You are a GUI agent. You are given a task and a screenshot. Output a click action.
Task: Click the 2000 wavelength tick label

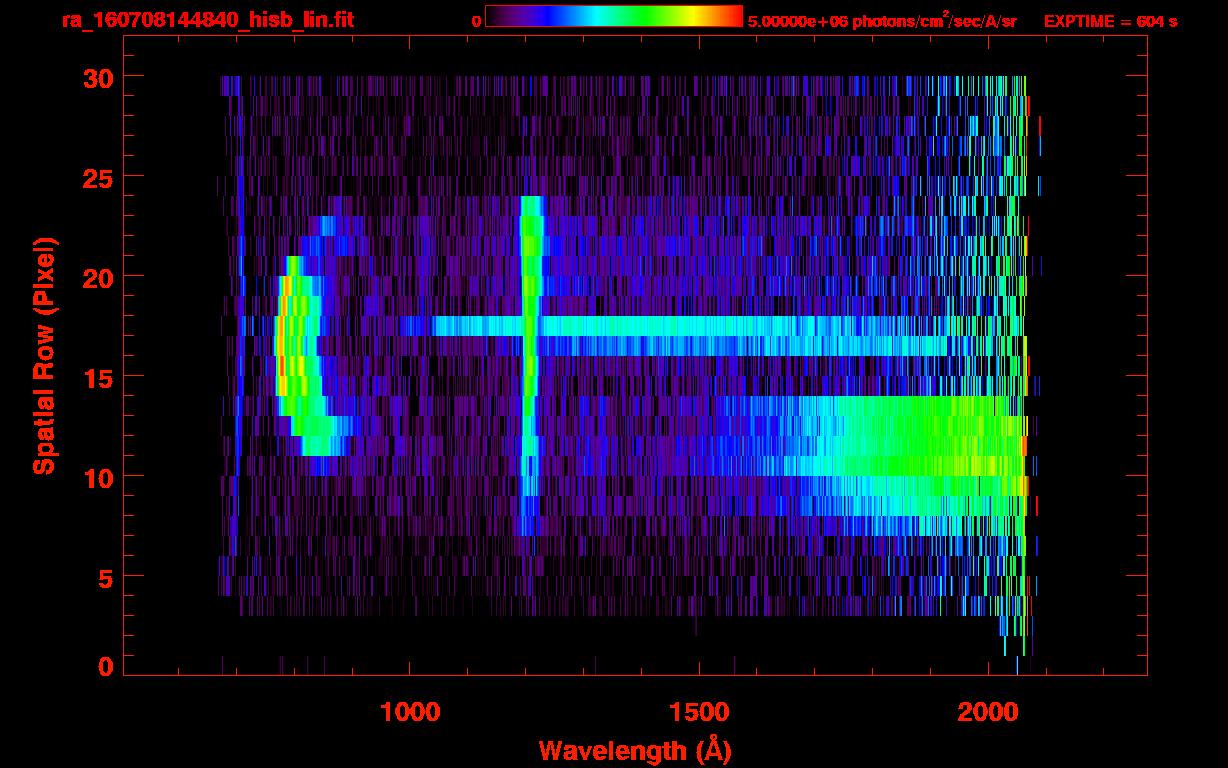pos(988,712)
